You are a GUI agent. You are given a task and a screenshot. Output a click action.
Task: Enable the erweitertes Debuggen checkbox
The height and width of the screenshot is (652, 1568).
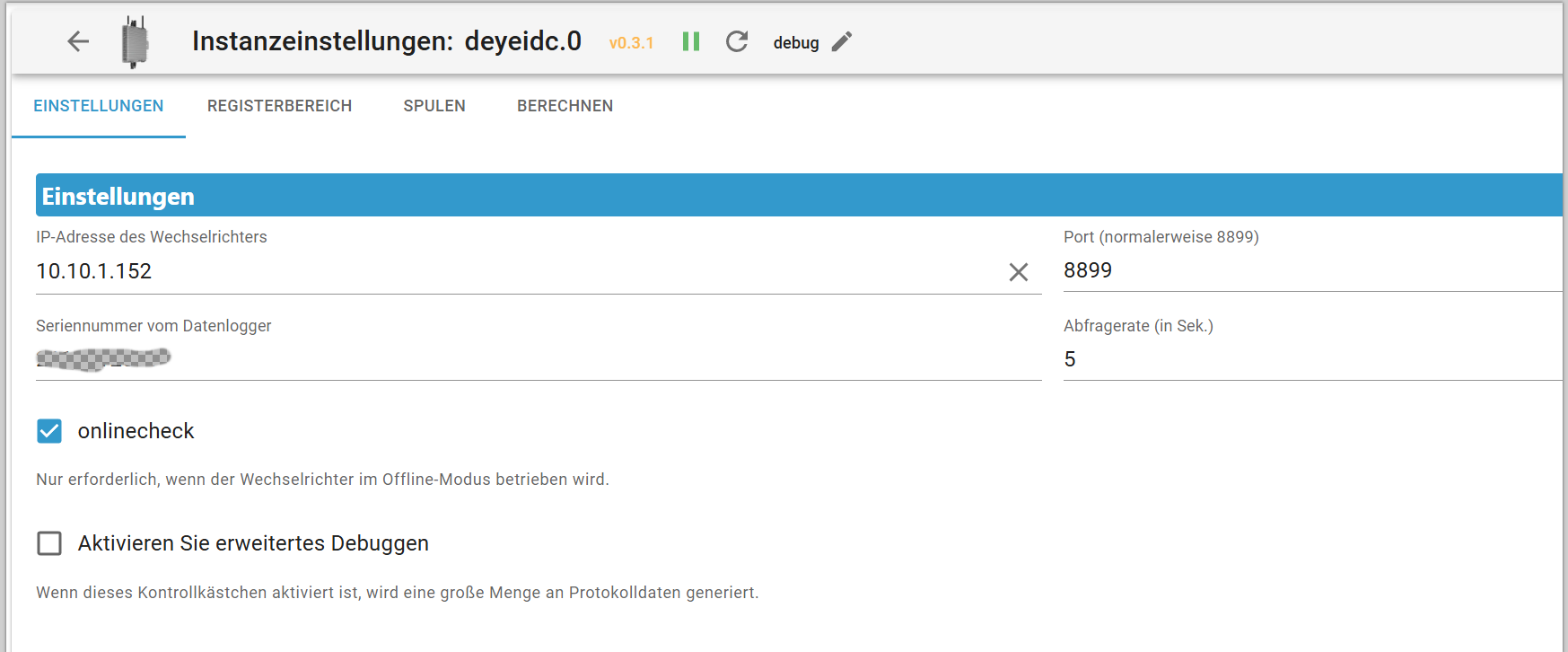49,543
